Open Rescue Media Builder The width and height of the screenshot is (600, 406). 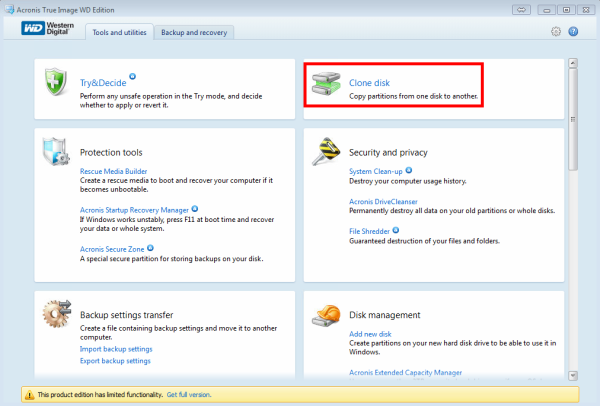click(x=113, y=171)
